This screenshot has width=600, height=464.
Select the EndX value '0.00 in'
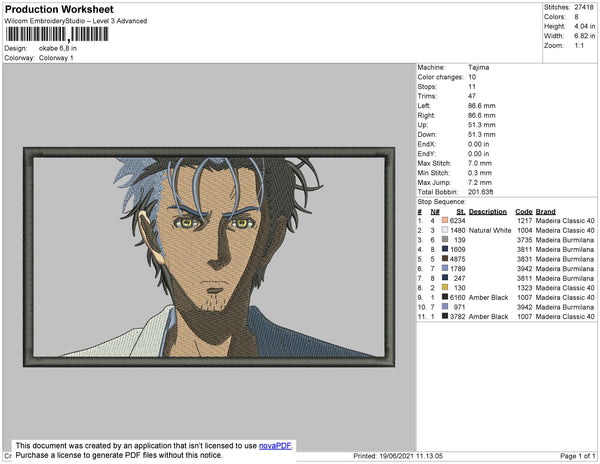(x=478, y=144)
